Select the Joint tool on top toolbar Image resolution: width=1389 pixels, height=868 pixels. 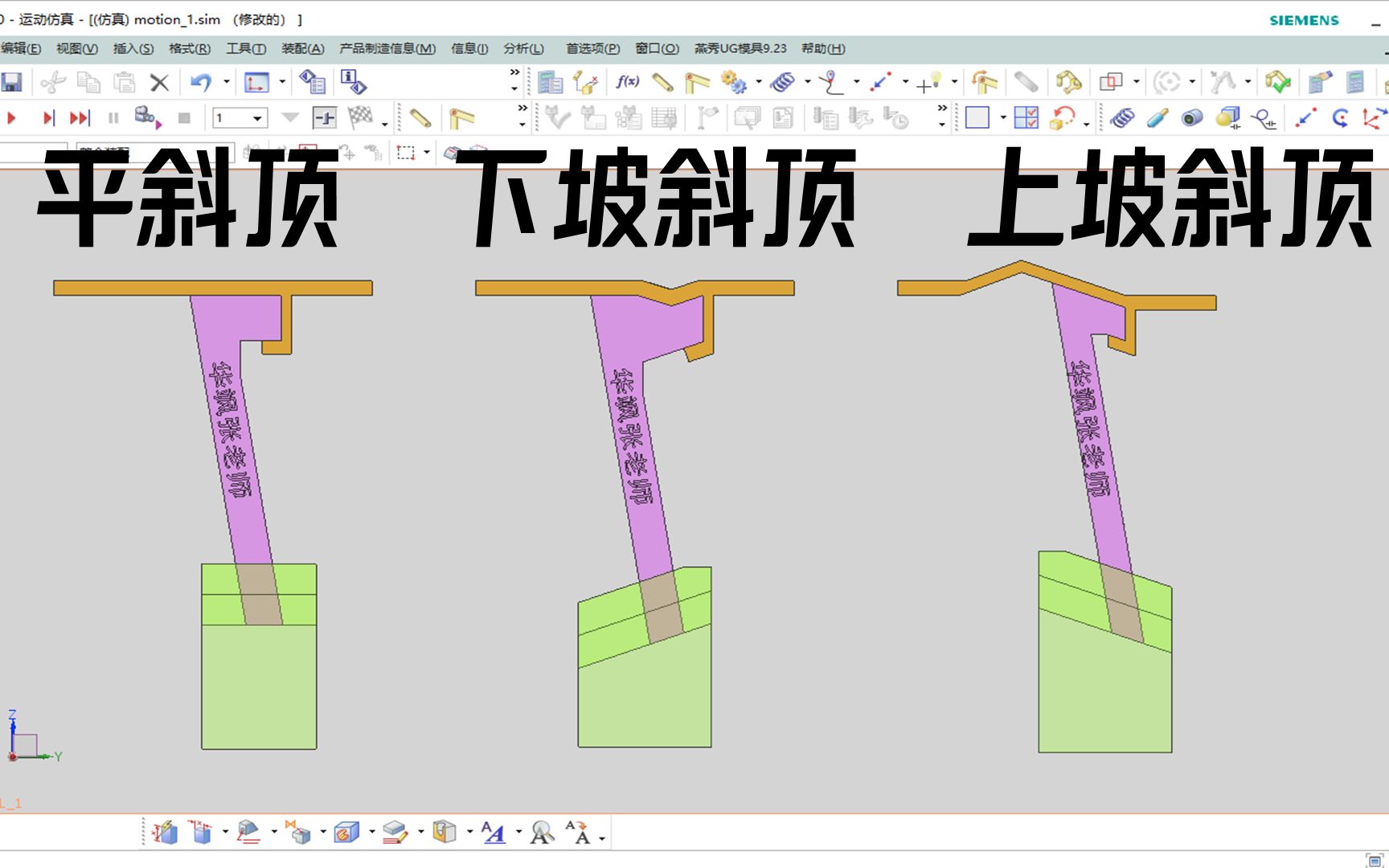(x=697, y=82)
